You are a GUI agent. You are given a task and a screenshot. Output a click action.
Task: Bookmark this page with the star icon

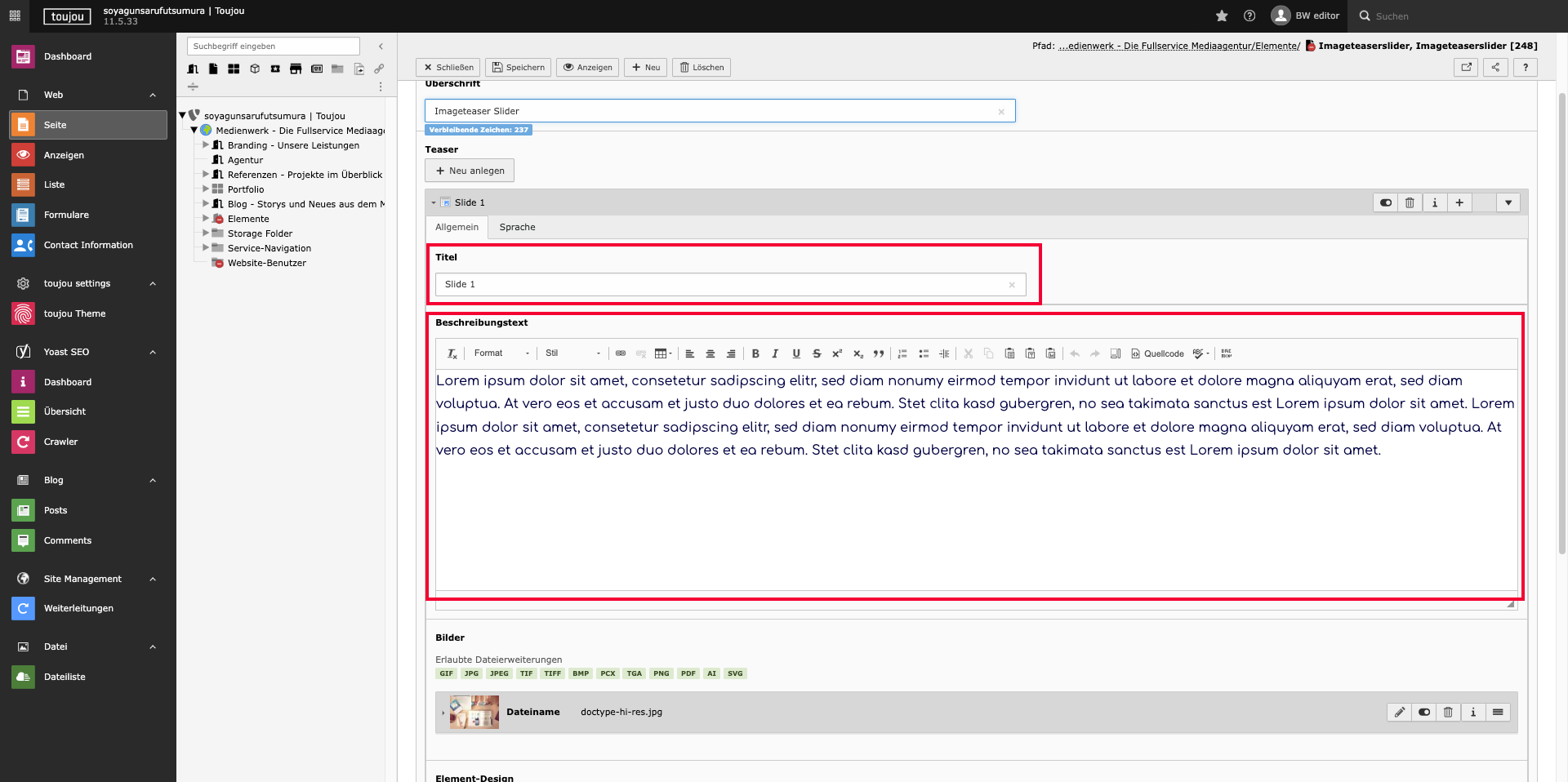point(1222,16)
